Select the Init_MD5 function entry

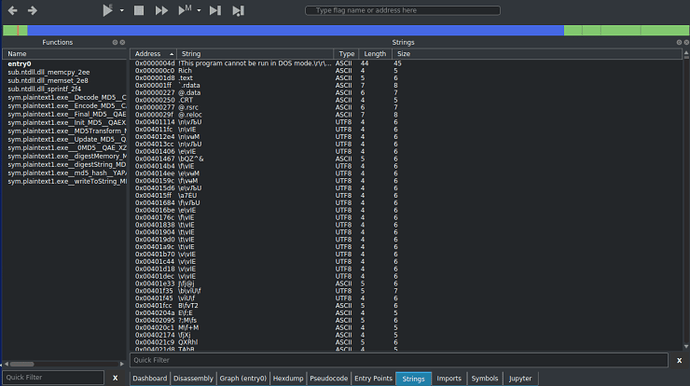(x=65, y=122)
